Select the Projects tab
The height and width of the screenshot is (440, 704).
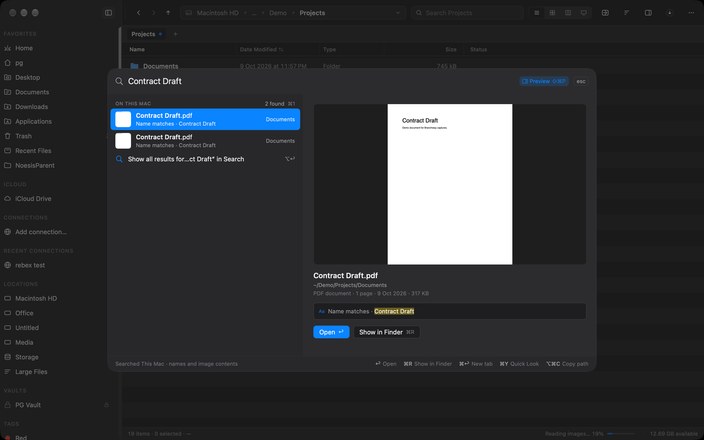[x=146, y=34]
